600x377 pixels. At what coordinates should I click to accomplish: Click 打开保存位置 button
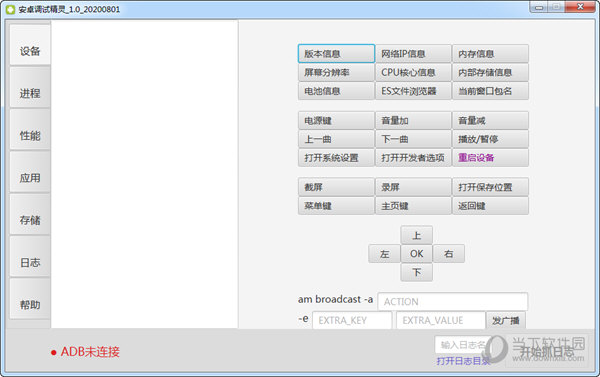click(491, 187)
